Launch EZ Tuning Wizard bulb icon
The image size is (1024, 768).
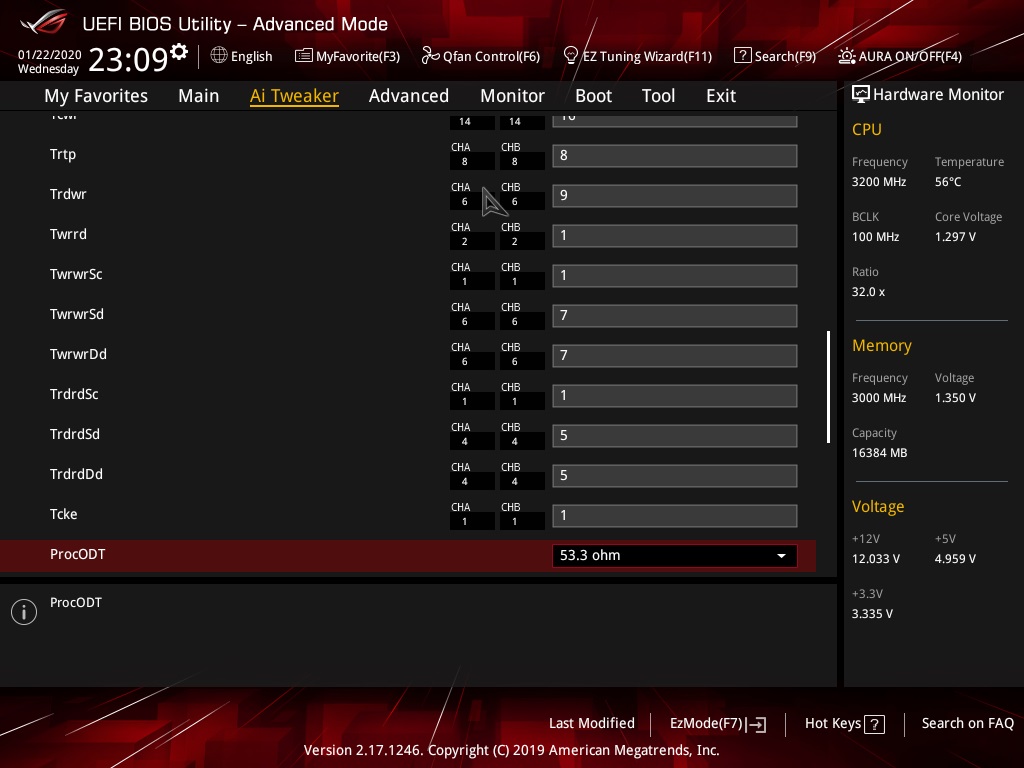570,56
